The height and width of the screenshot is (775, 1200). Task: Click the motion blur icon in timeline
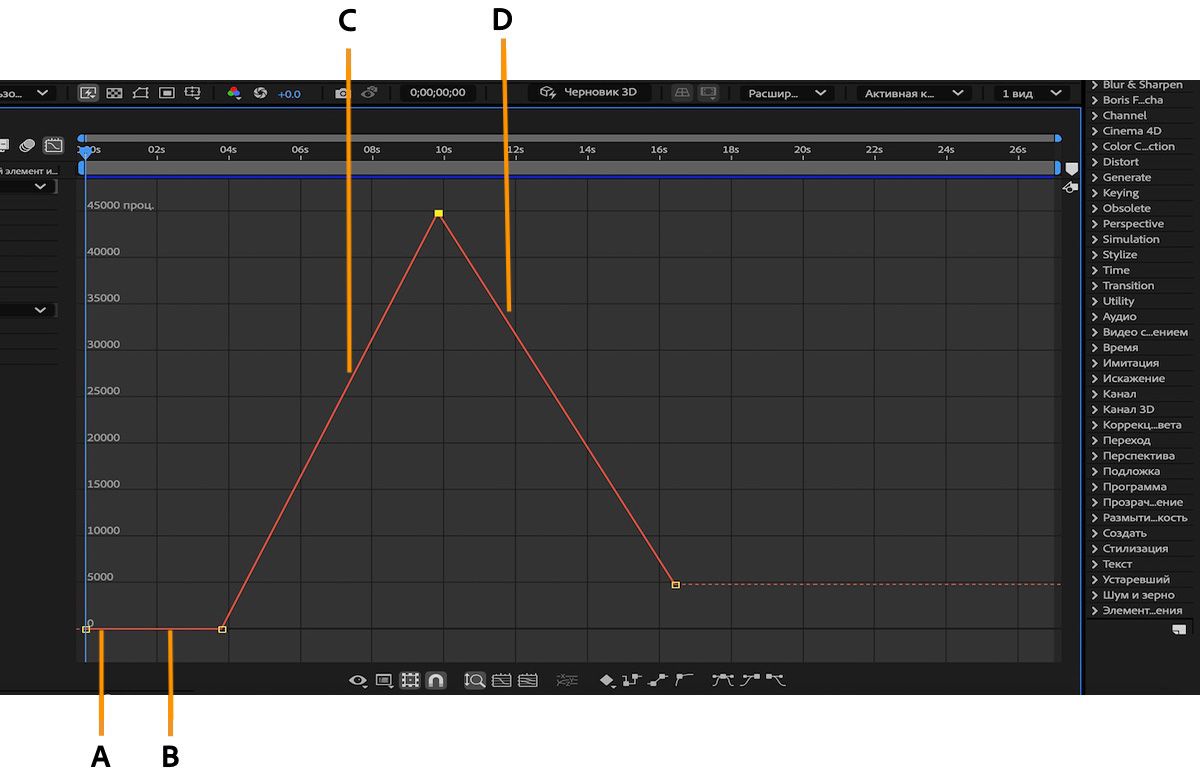tap(27, 146)
